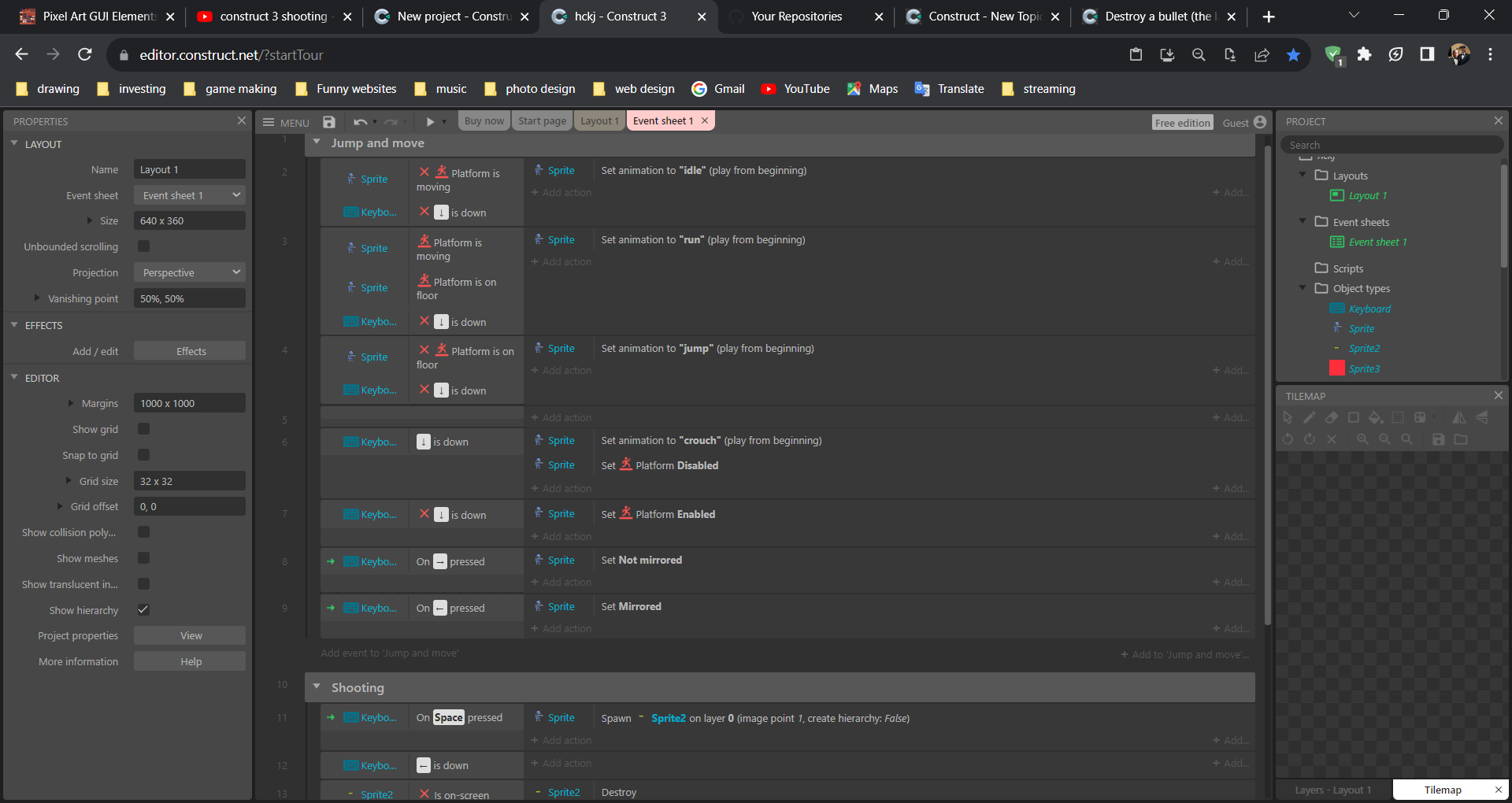
Task: Select the tilemap pencil tool
Action: pos(1309,417)
